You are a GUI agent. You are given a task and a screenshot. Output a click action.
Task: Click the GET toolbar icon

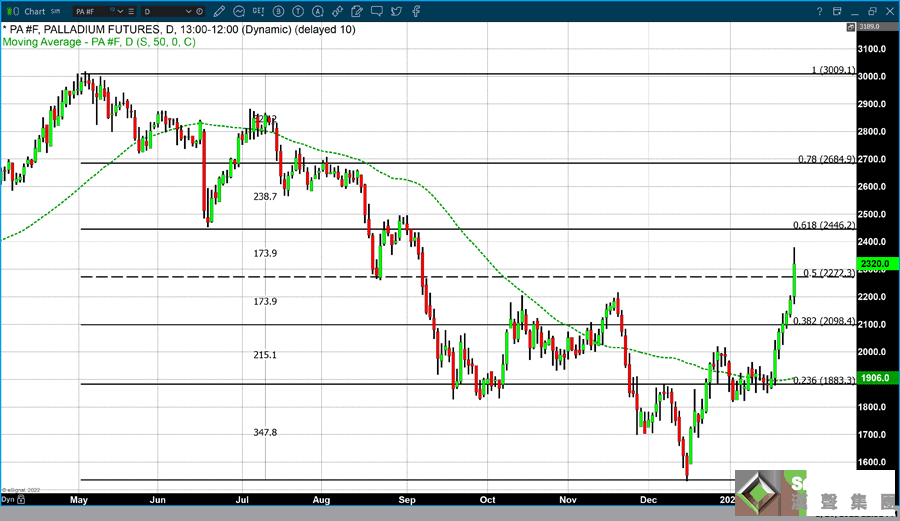tap(258, 11)
